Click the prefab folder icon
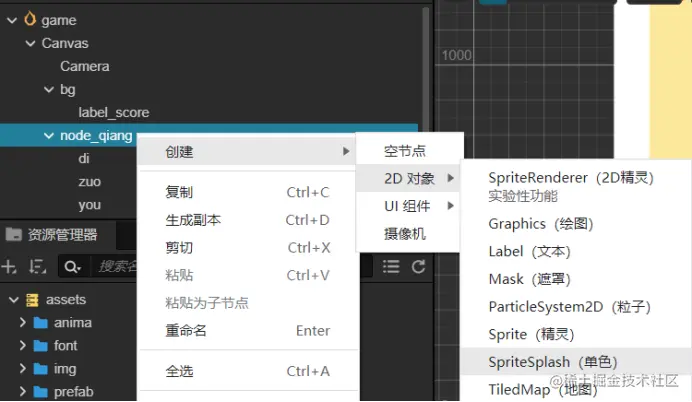 (x=41, y=392)
